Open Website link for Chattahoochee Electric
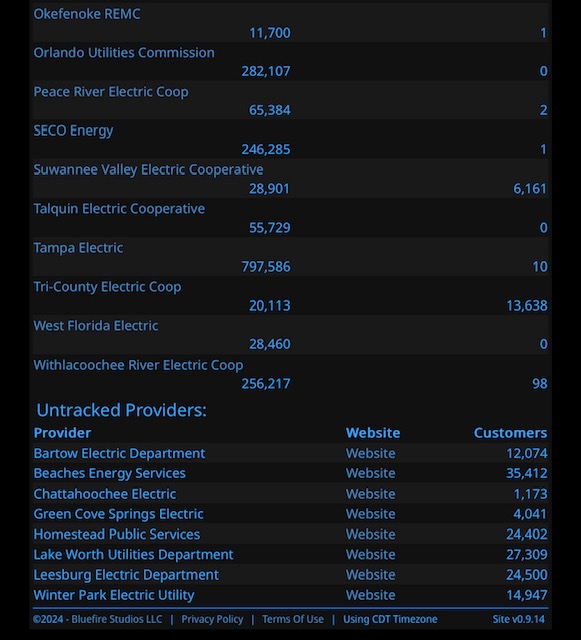This screenshot has width=581, height=640. (x=370, y=494)
